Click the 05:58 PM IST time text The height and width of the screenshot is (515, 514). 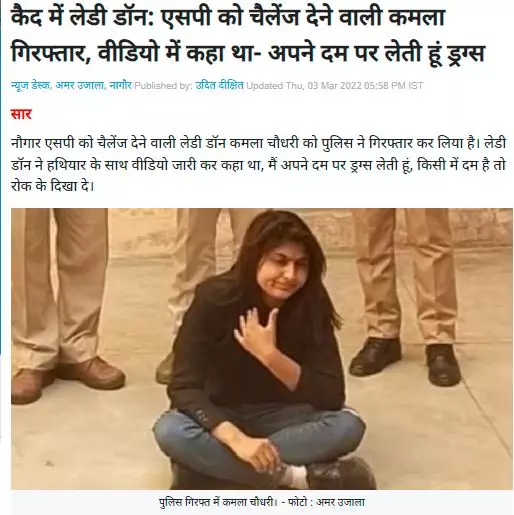click(x=393, y=86)
